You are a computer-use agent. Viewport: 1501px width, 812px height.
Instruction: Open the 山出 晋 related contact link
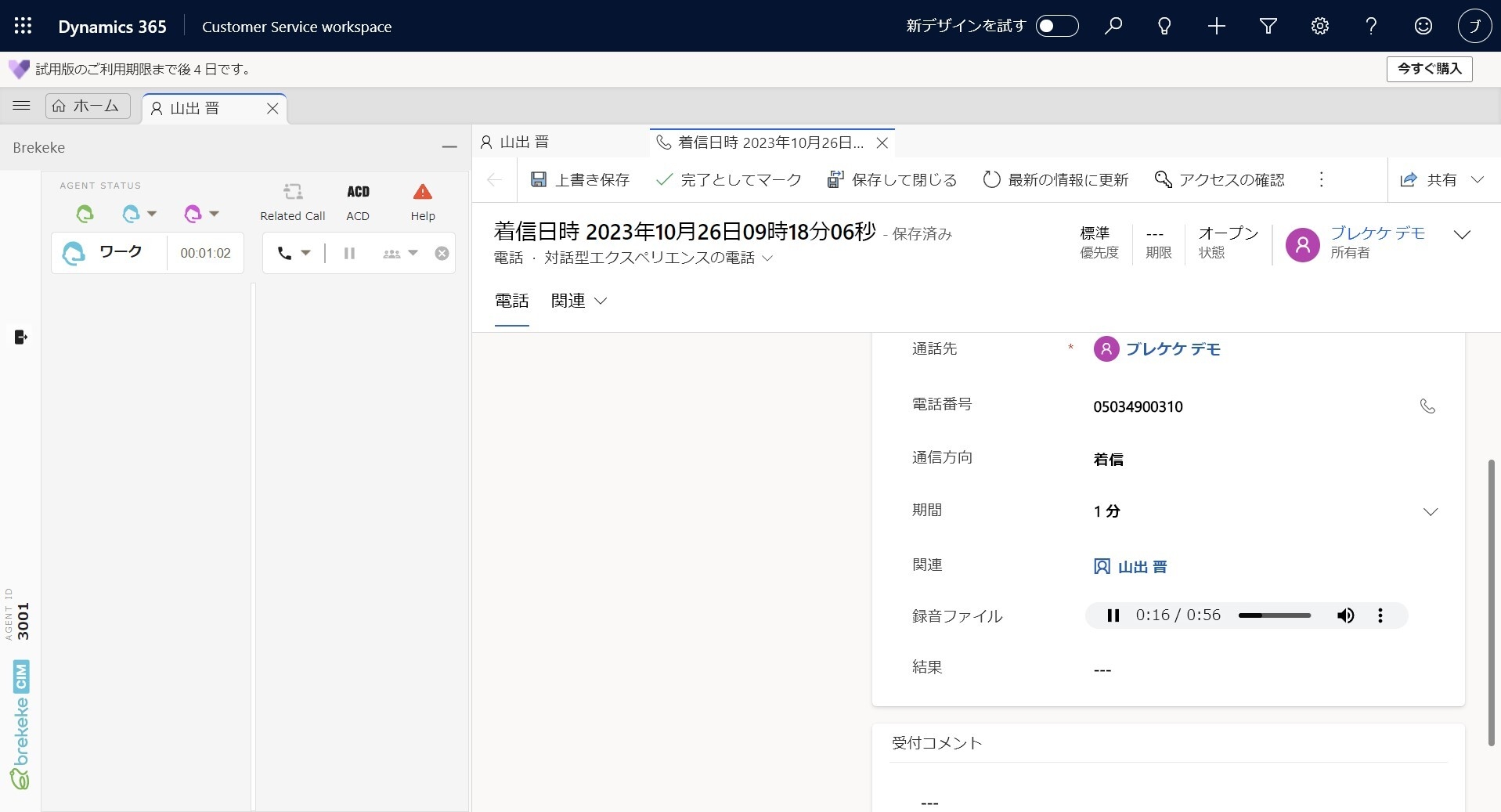(x=1142, y=567)
